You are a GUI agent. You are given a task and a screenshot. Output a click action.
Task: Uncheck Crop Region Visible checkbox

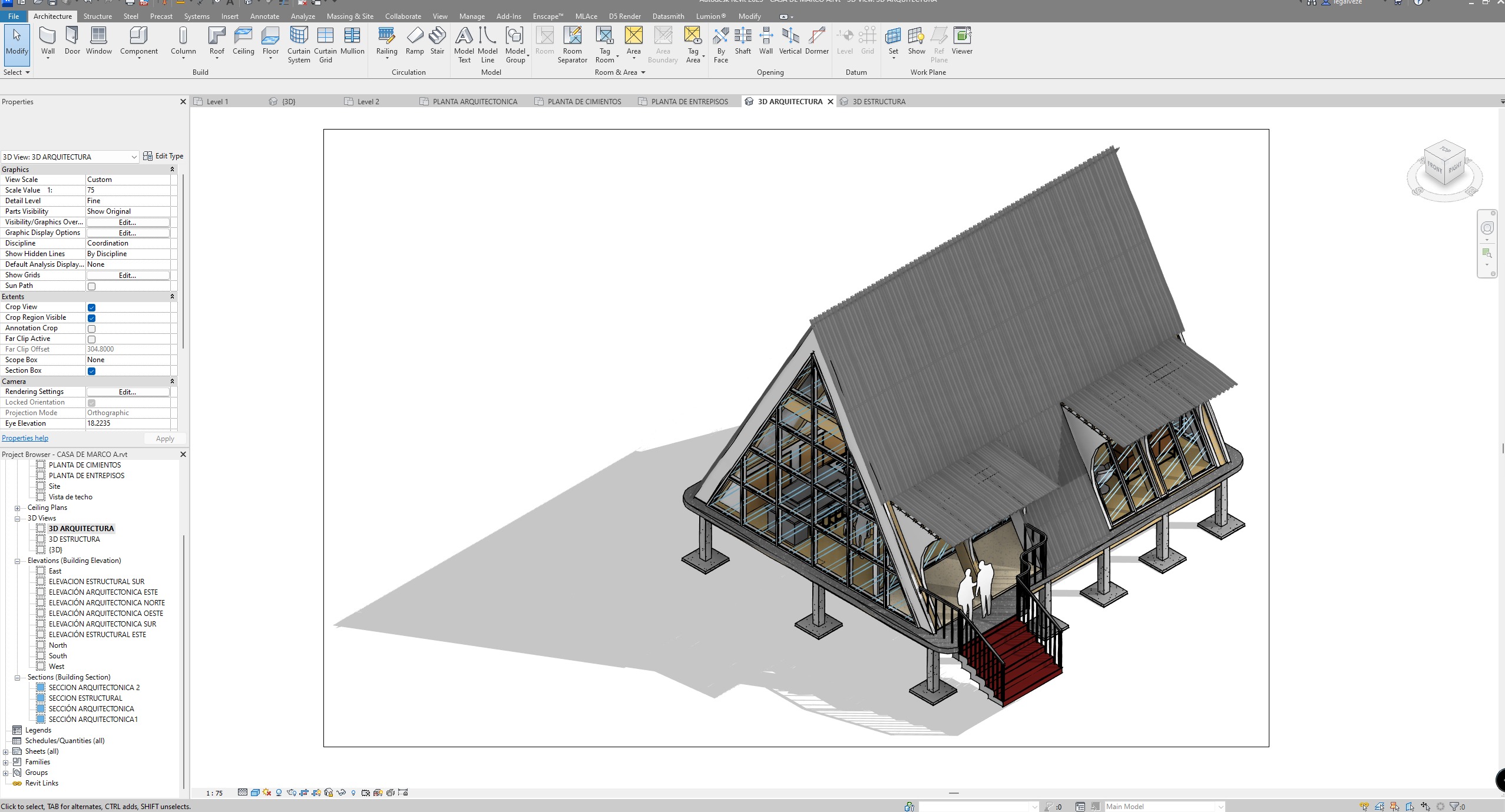click(x=91, y=318)
